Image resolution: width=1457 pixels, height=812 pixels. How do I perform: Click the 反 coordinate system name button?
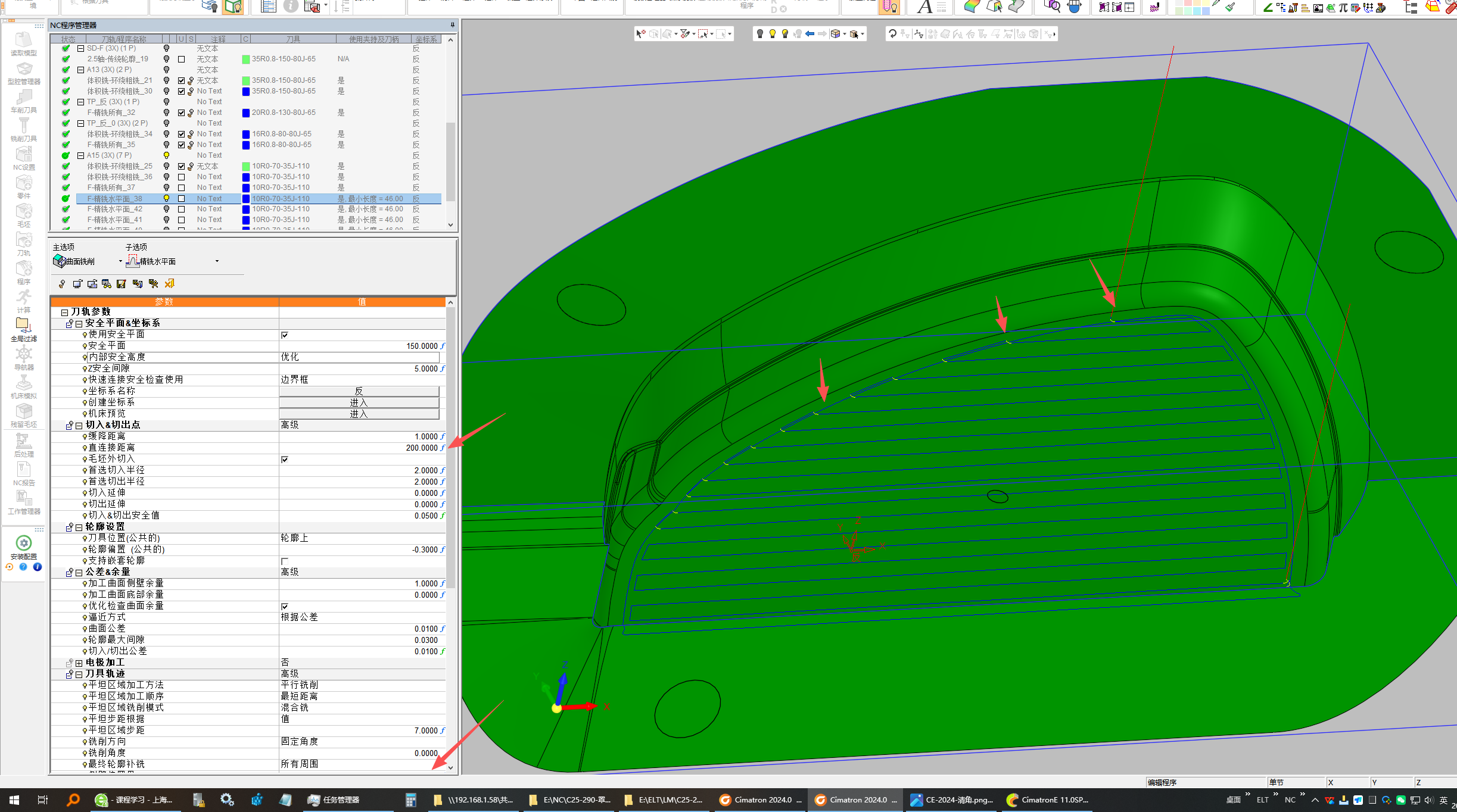[359, 391]
